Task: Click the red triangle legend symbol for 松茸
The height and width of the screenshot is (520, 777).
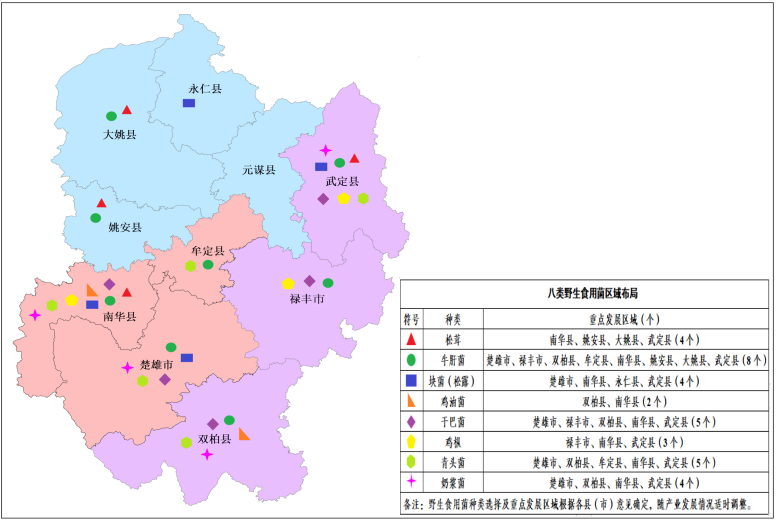Action: pyautogui.click(x=411, y=339)
